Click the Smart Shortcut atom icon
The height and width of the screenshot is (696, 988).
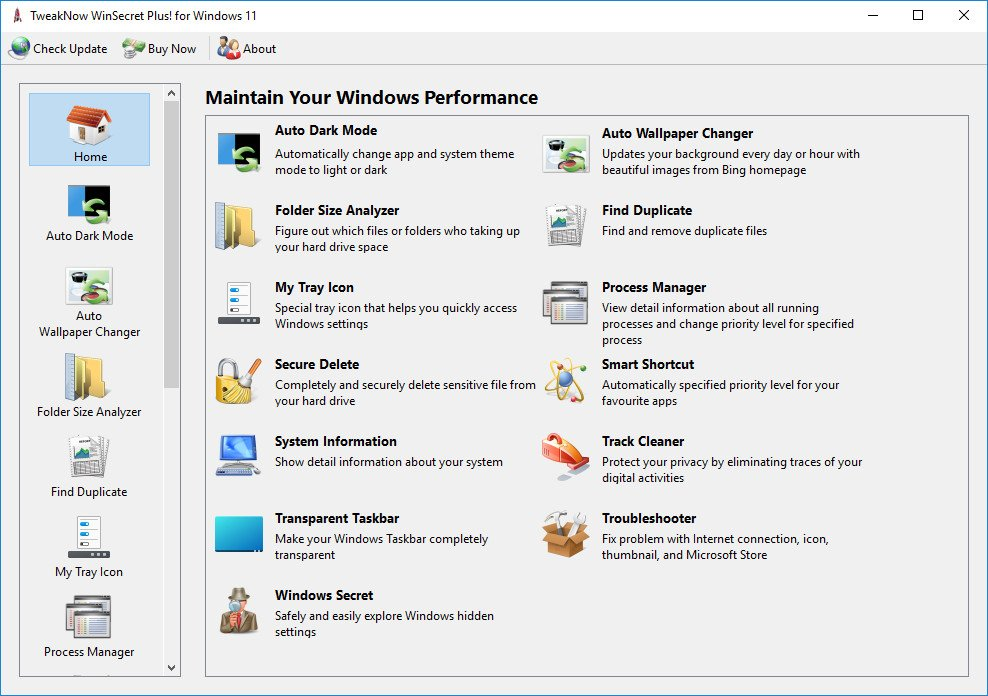coord(565,382)
